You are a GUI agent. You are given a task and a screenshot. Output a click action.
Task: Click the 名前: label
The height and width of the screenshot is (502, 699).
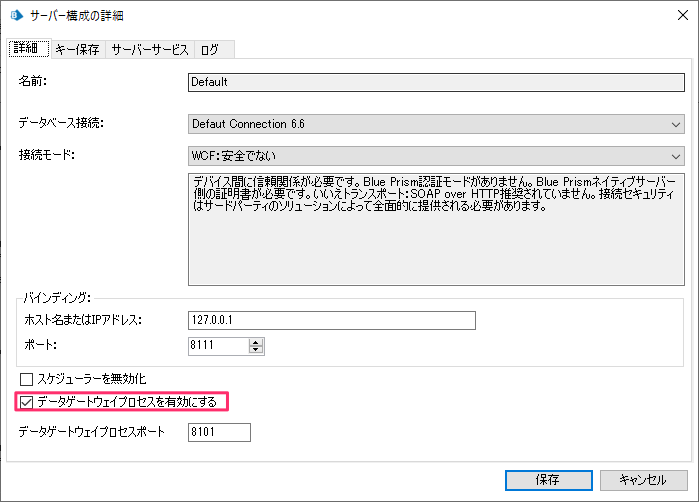point(33,81)
